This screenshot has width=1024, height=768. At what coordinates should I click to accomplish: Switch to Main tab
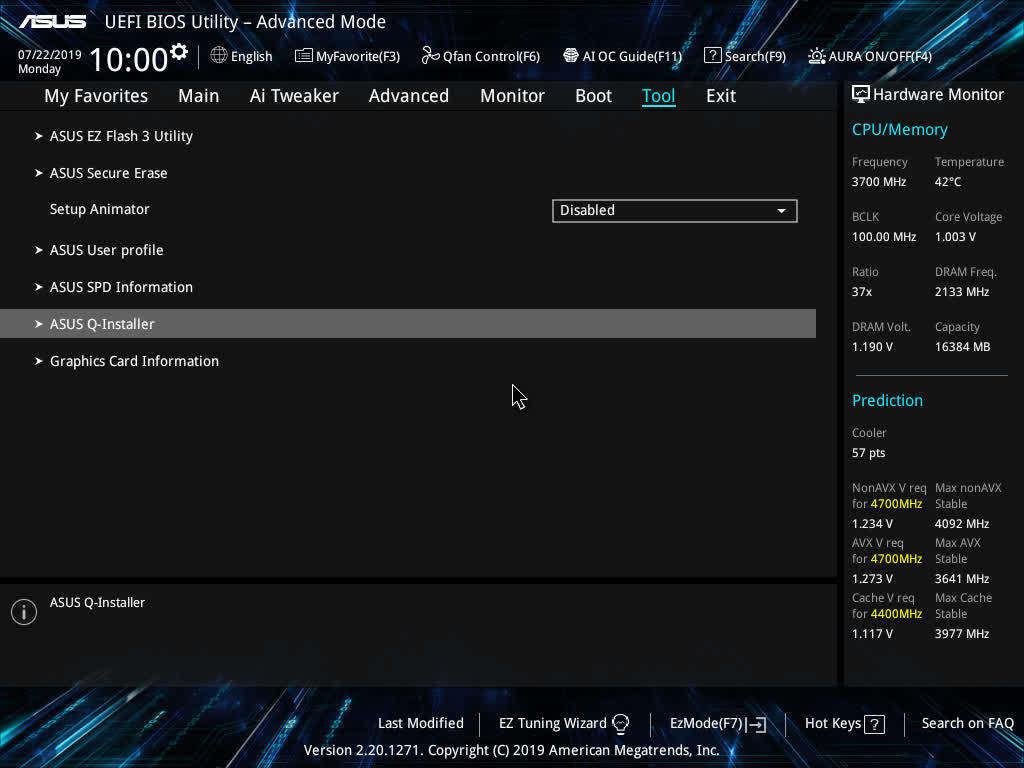(199, 96)
